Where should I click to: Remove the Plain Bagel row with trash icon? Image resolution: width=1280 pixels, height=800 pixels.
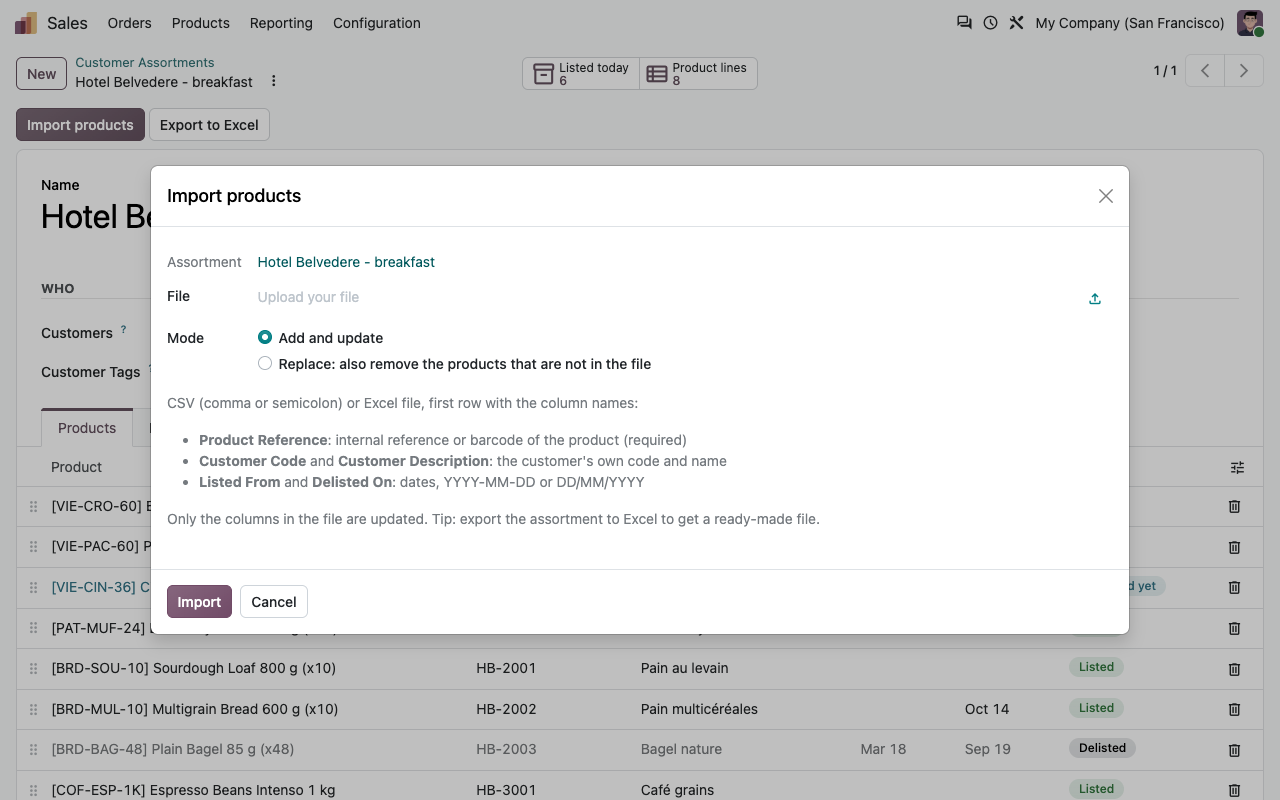click(1234, 750)
